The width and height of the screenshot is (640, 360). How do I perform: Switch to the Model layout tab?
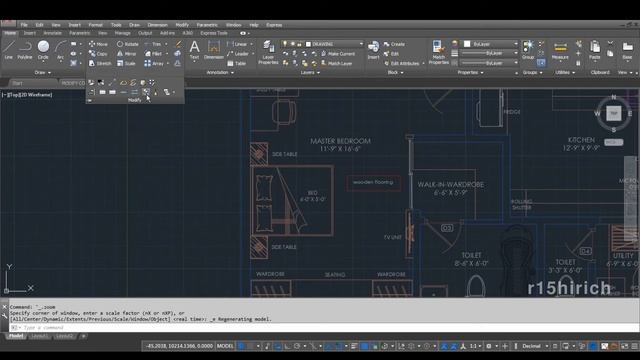pyautogui.click(x=16, y=336)
